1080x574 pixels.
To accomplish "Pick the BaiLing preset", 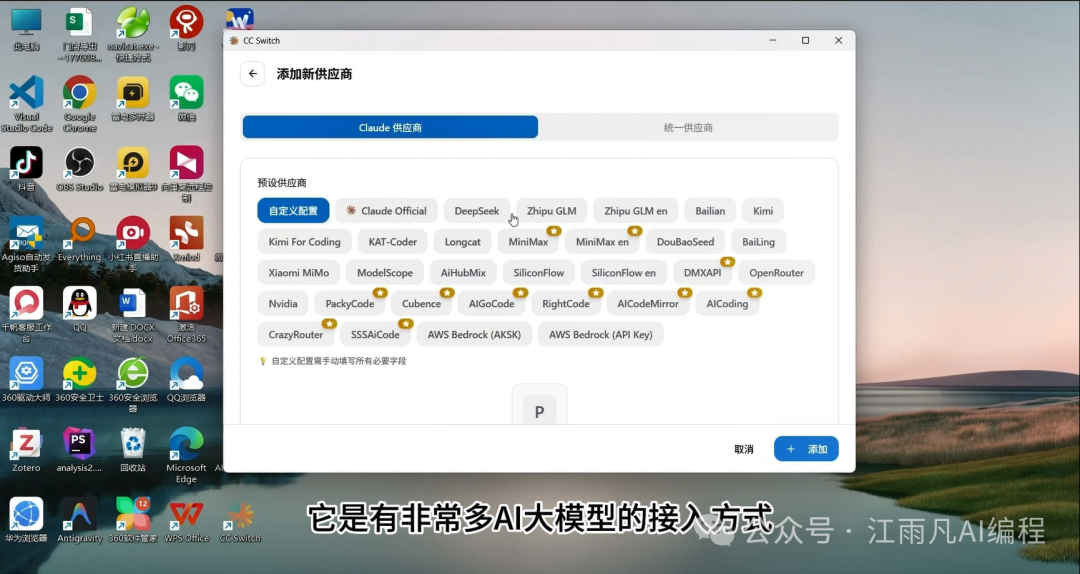I will click(x=758, y=242).
